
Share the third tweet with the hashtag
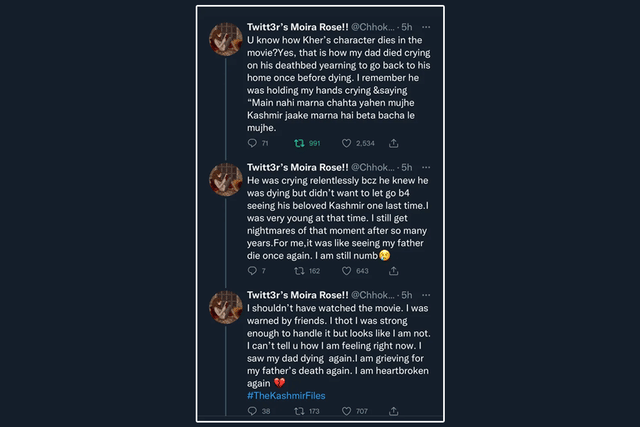(x=393, y=410)
